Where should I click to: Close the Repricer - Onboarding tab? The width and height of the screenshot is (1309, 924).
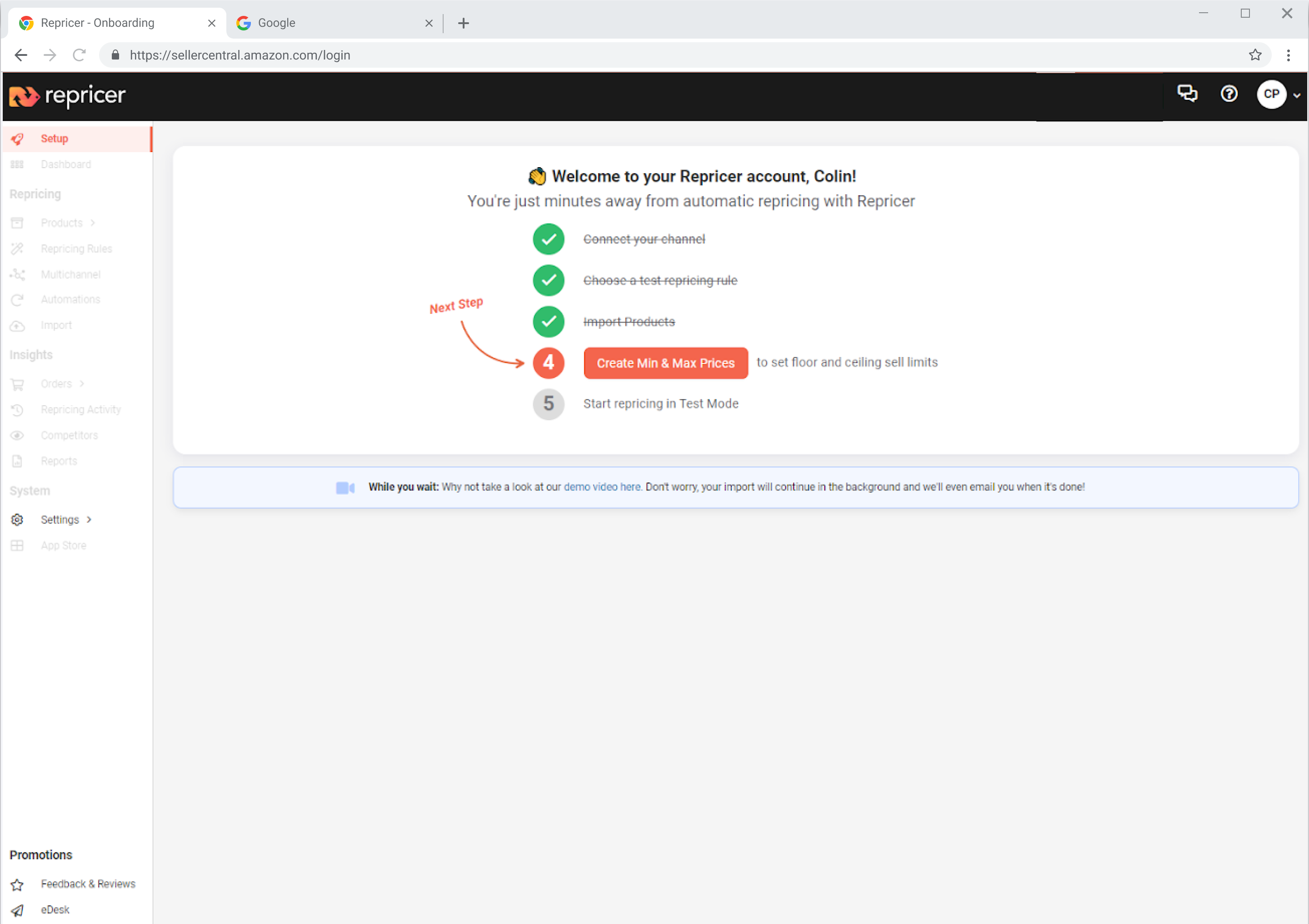click(x=211, y=23)
